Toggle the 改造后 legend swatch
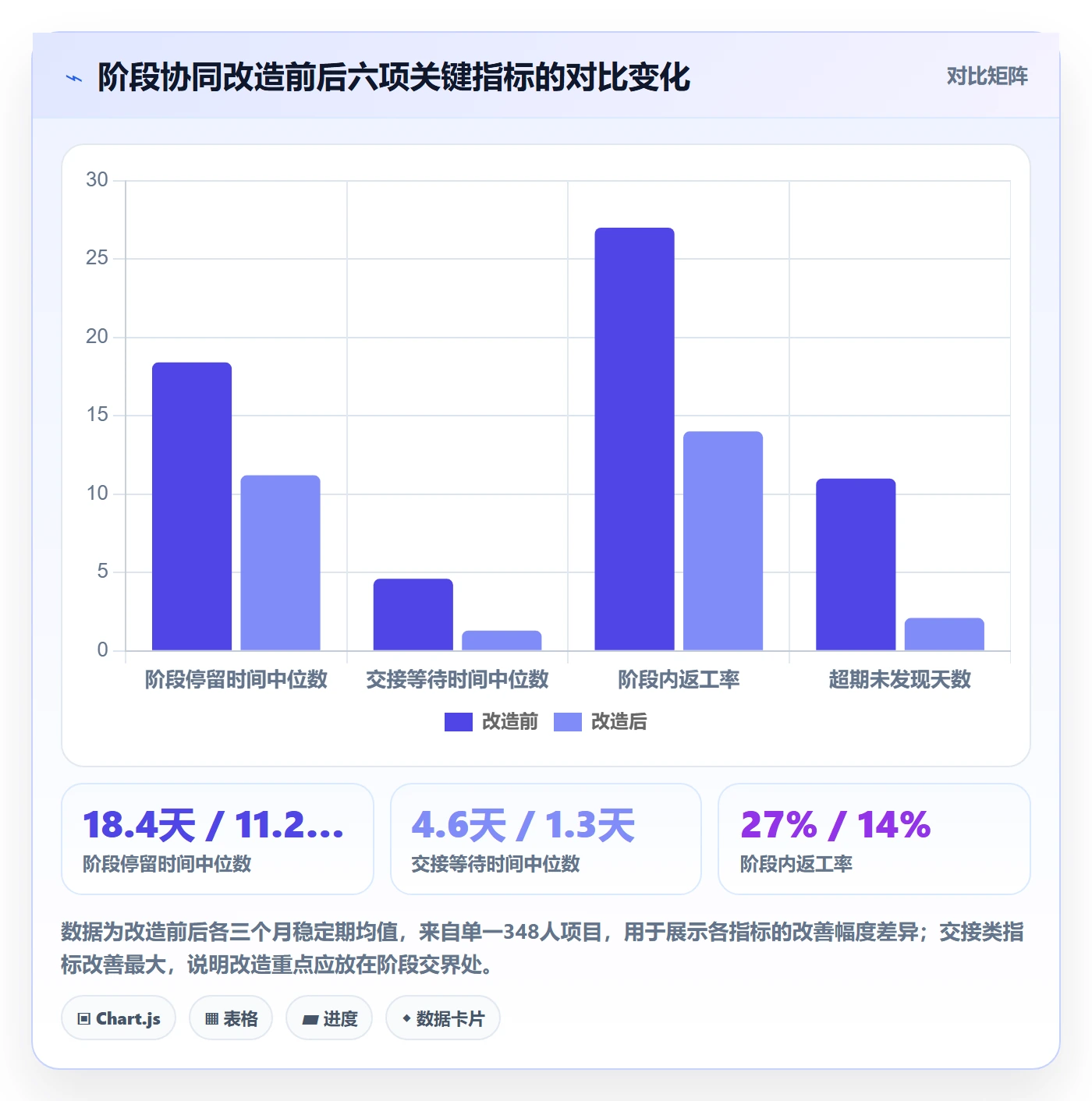Screen dimensions: 1092x1101 (568, 722)
